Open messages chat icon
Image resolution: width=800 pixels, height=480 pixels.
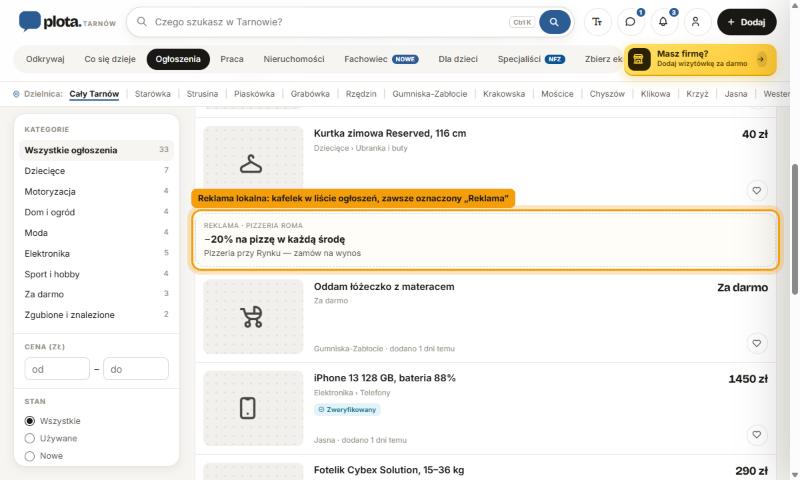pos(631,22)
